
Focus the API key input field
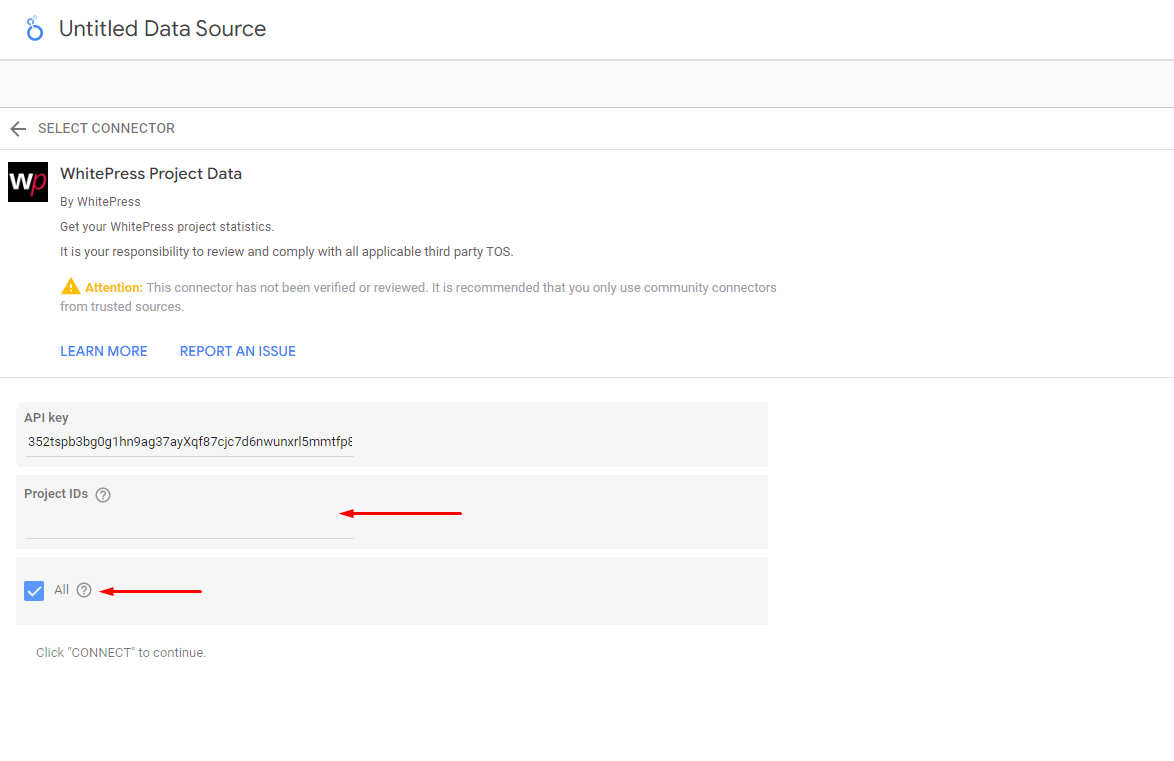click(189, 442)
